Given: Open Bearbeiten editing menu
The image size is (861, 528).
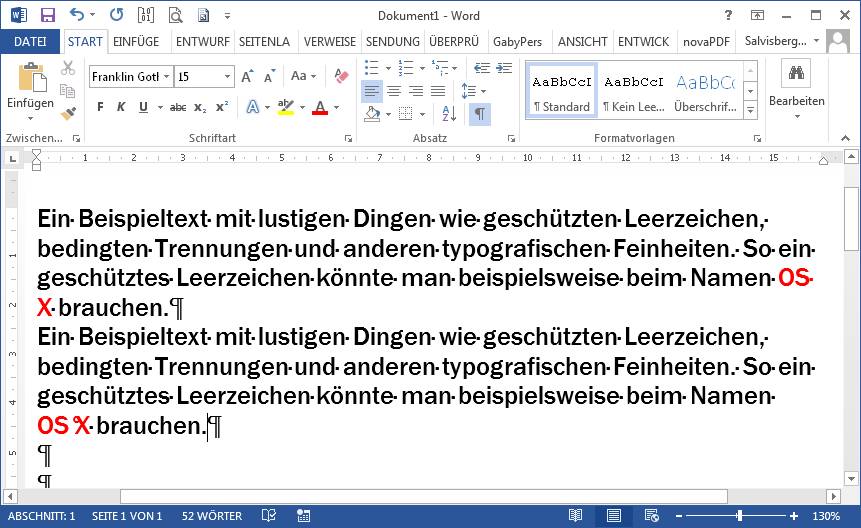Looking at the screenshot, I should [797, 91].
